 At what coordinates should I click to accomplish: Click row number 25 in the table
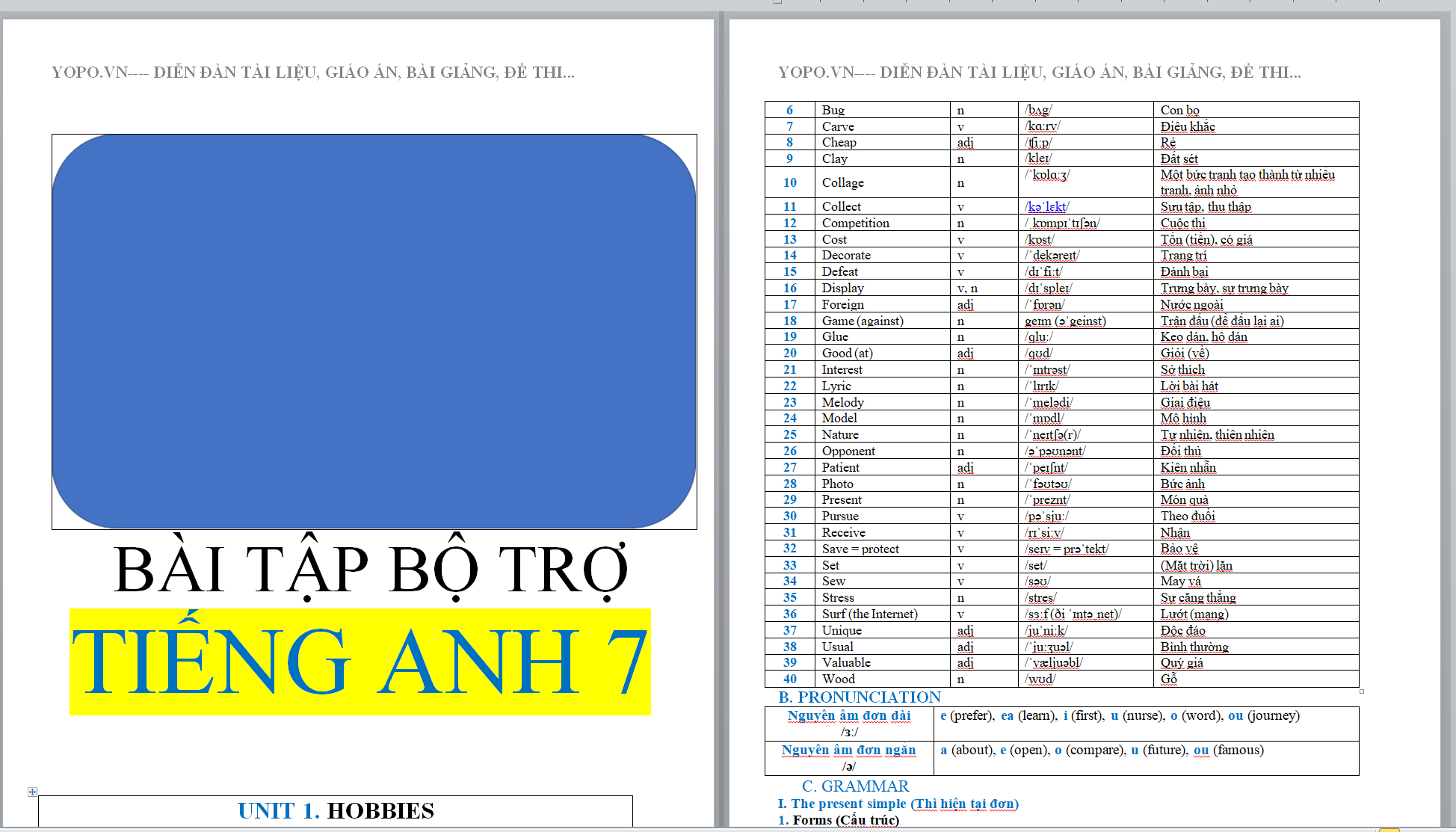790,435
